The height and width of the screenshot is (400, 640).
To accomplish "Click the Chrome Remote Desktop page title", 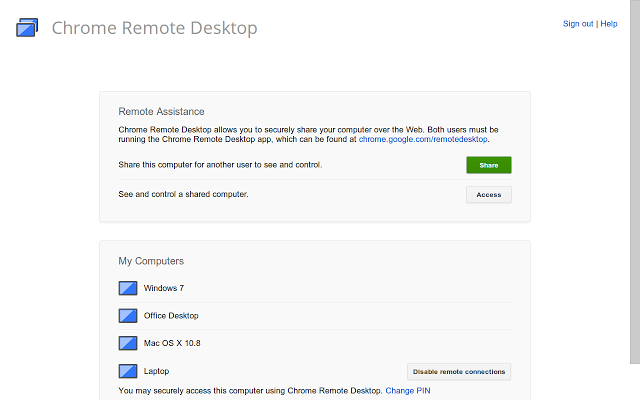I will (x=154, y=28).
